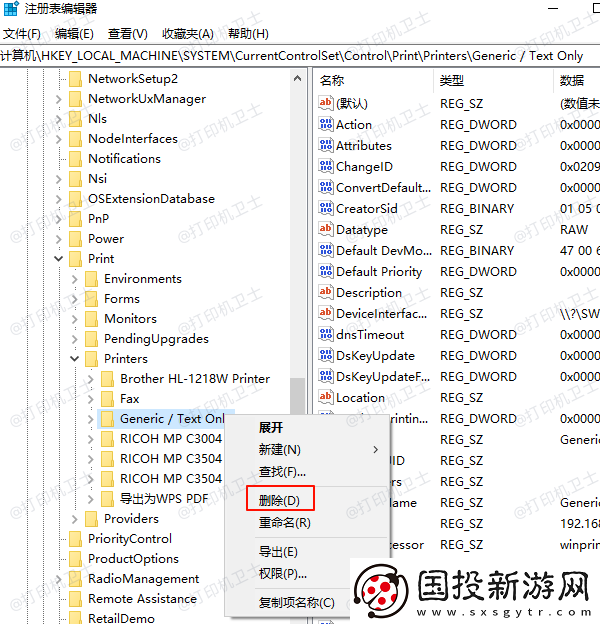Click the Location string value icon

point(325,397)
